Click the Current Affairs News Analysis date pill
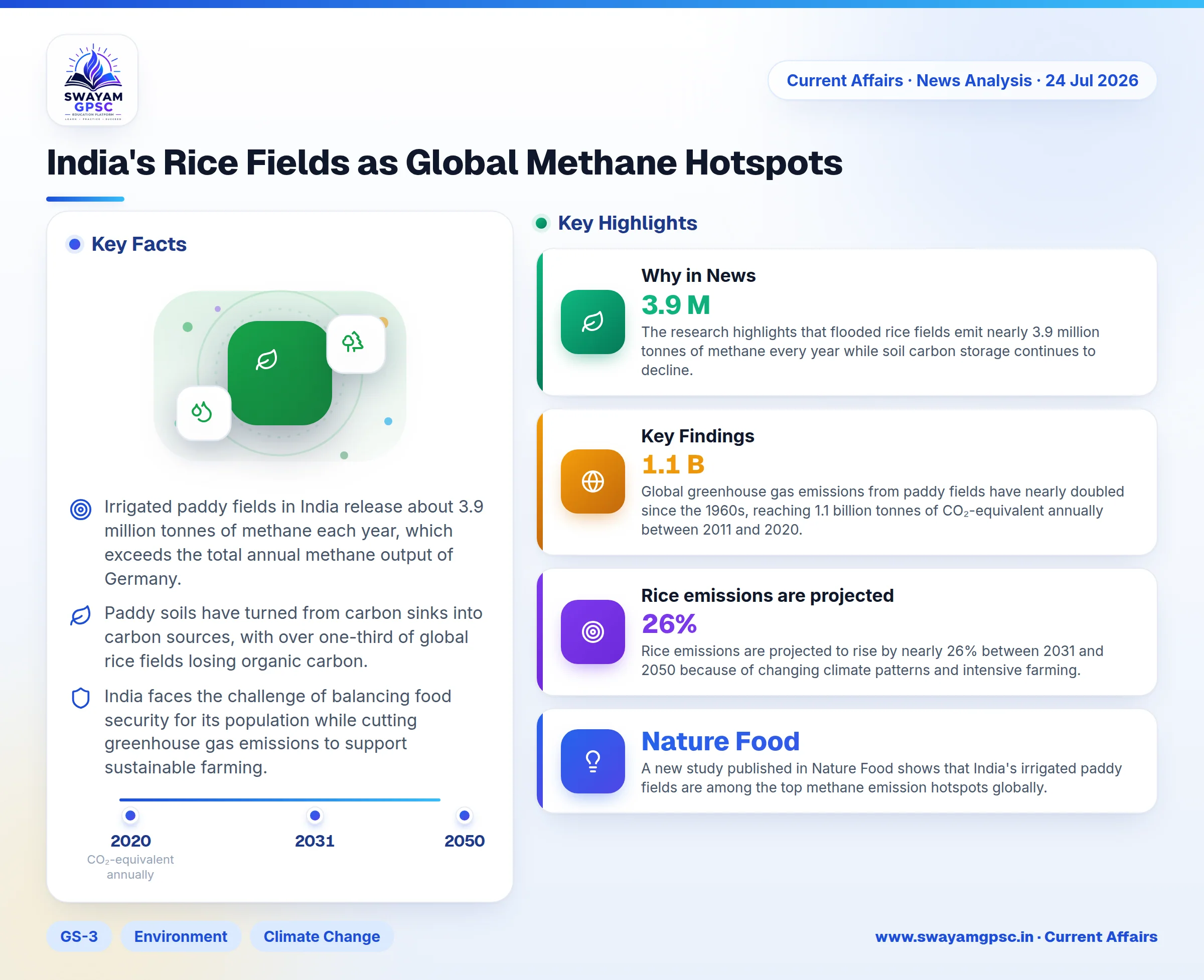The width and height of the screenshot is (1204, 980). point(962,80)
